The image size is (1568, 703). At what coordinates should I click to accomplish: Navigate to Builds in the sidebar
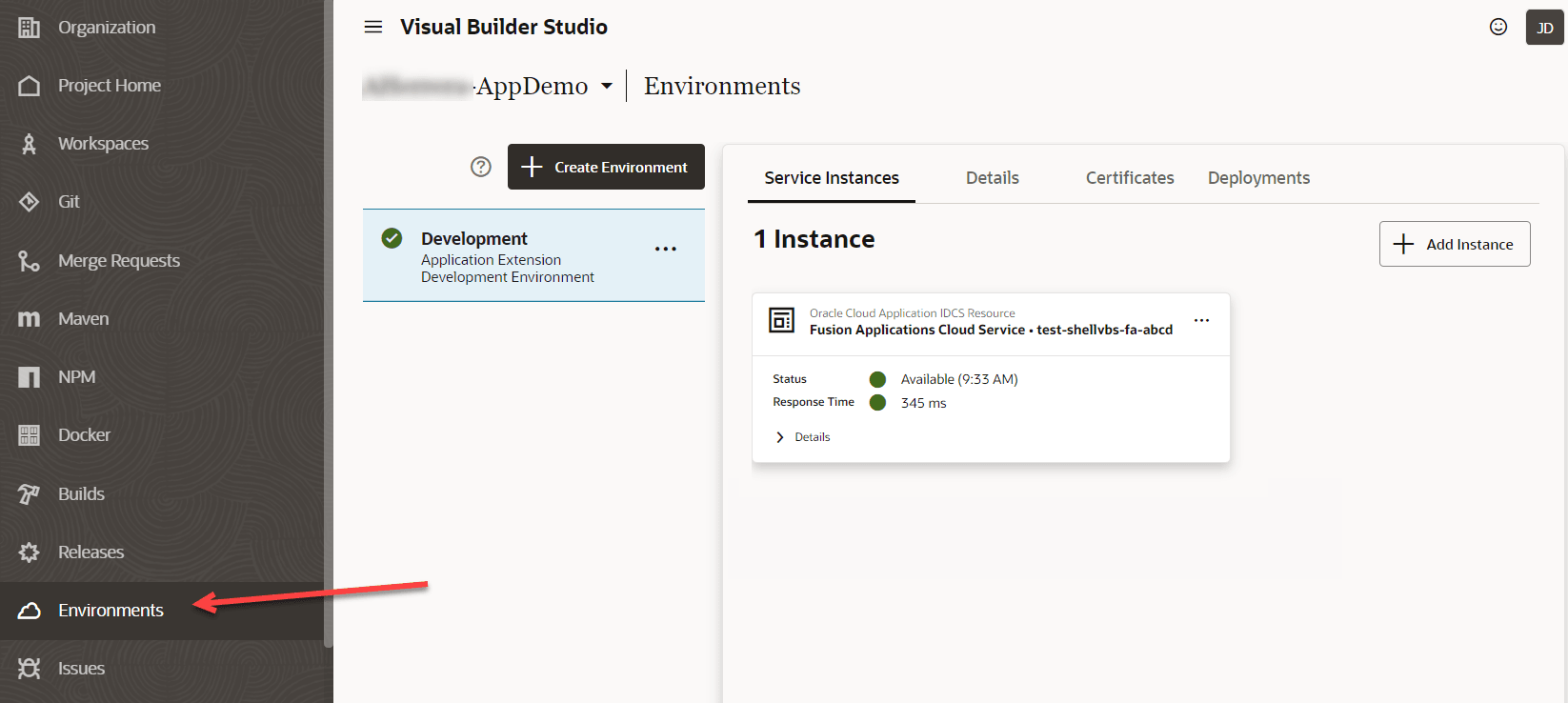[81, 494]
